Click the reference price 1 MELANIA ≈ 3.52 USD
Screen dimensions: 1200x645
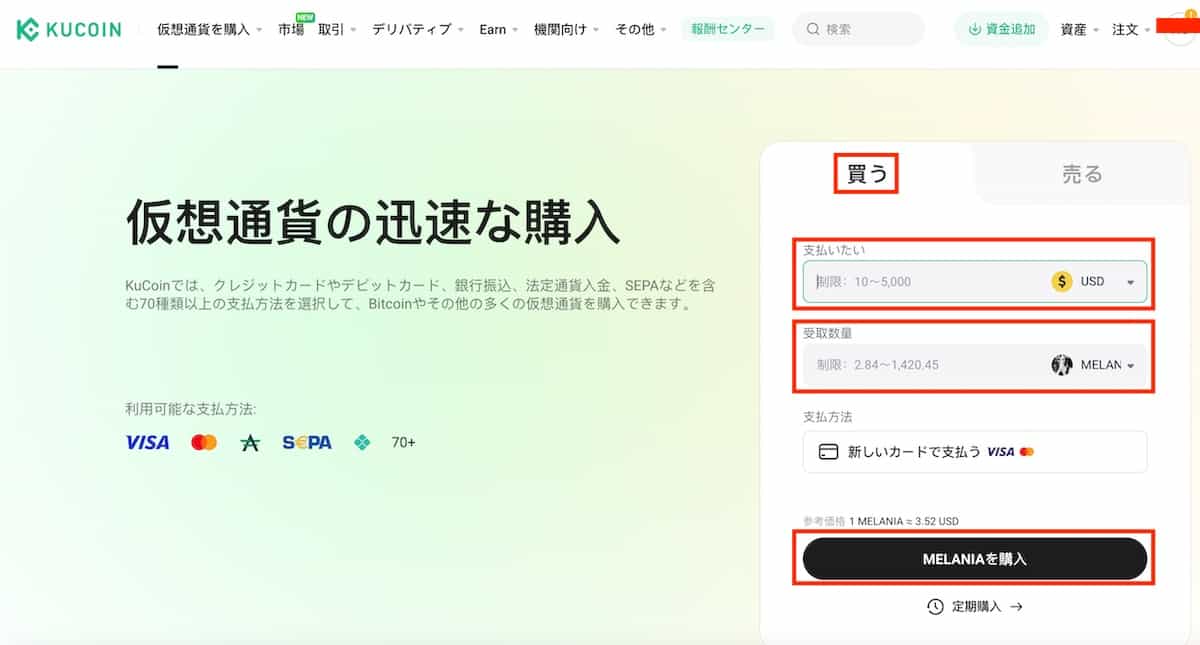pyautogui.click(x=904, y=521)
